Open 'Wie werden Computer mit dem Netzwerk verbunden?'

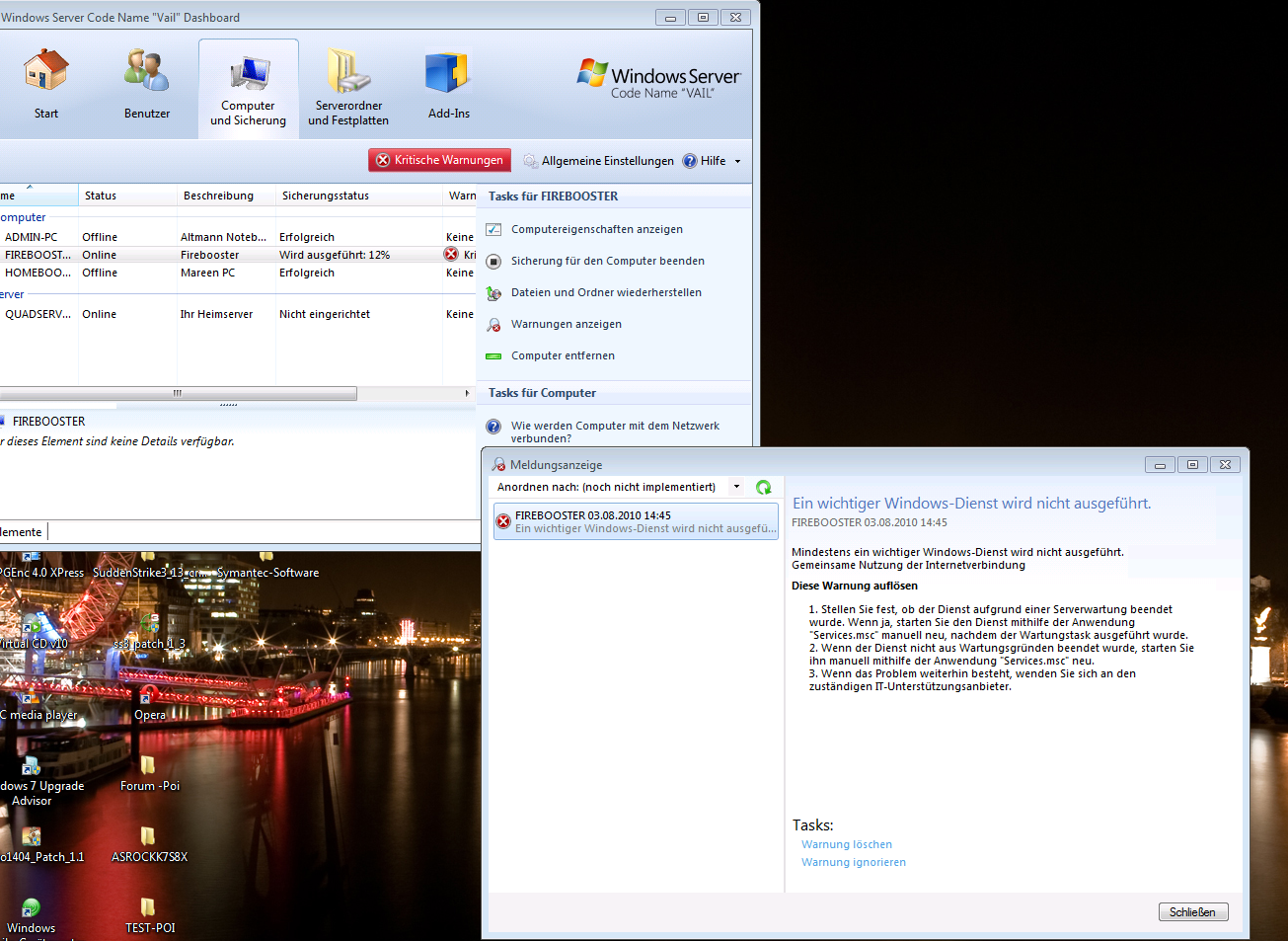pyautogui.click(x=615, y=431)
